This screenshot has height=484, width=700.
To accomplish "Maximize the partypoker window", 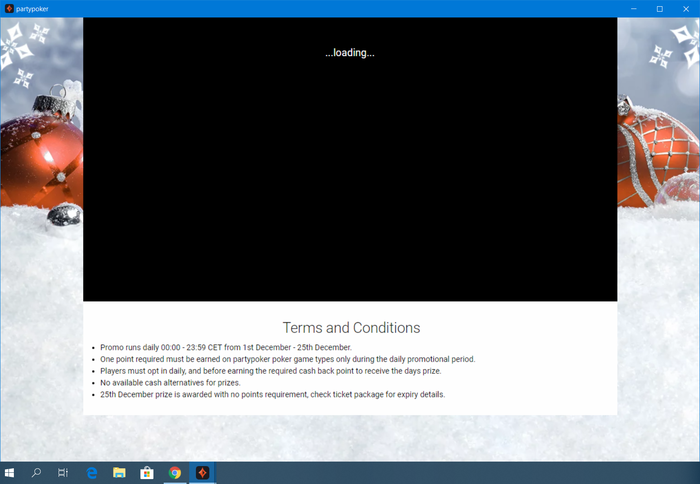I will tap(660, 8).
